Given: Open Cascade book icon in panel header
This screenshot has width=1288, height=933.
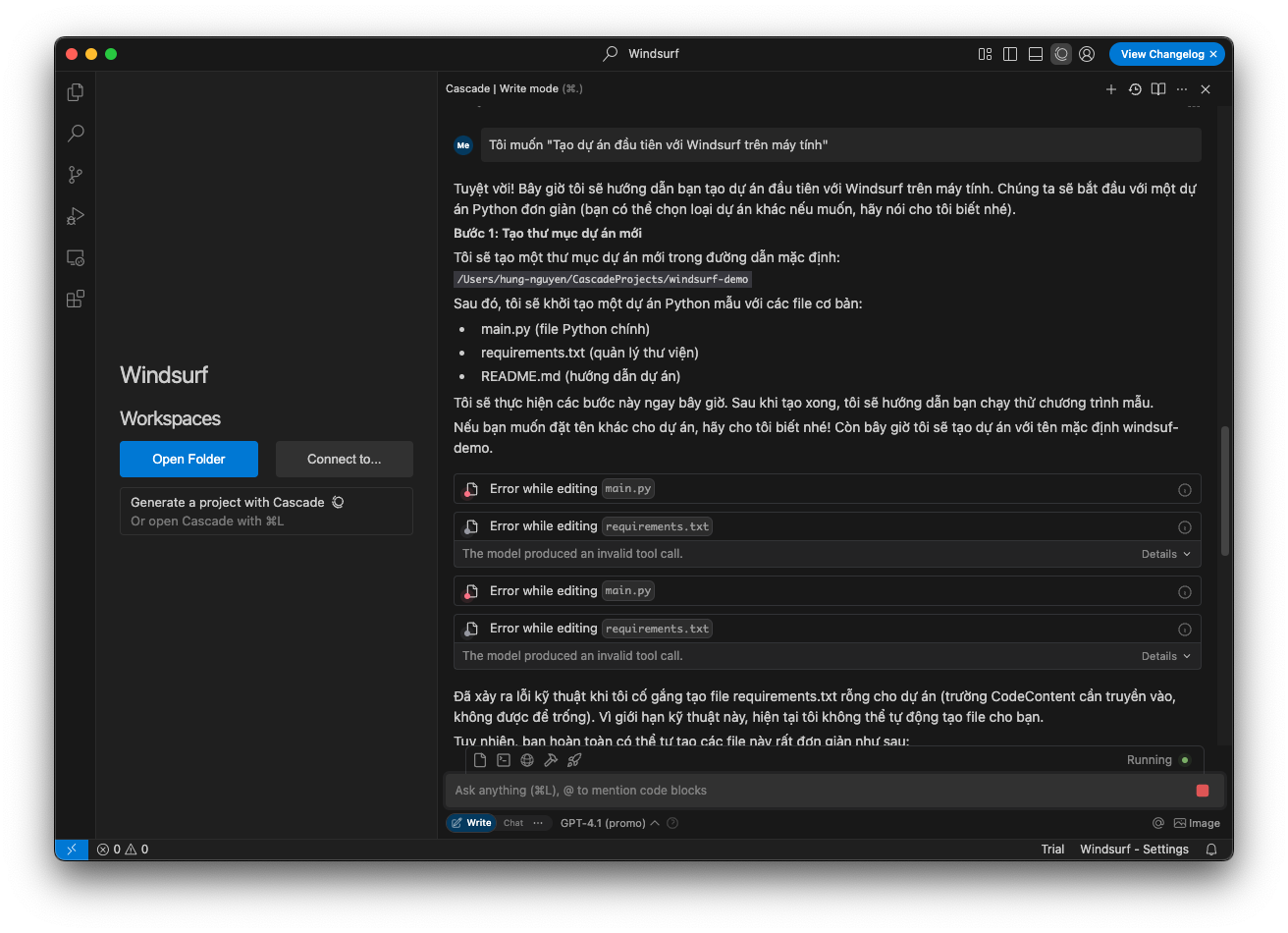Looking at the screenshot, I should [x=1158, y=89].
